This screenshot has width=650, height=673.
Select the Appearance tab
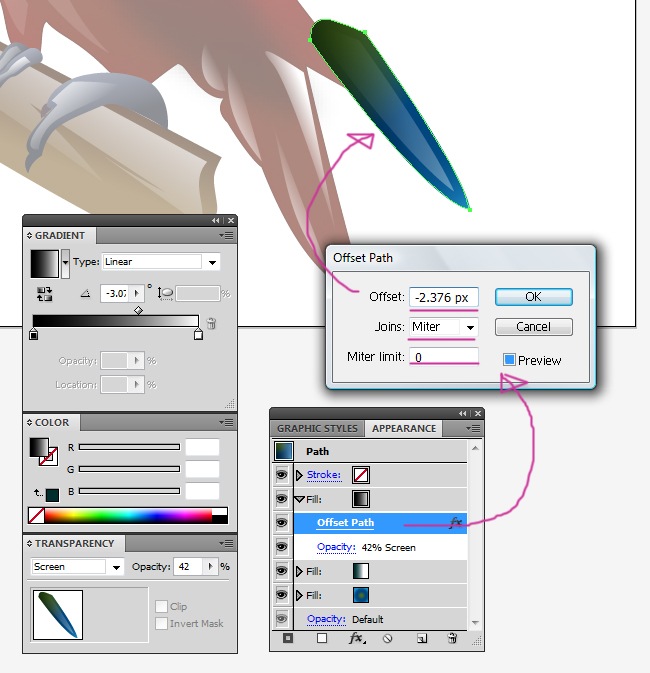[404, 429]
